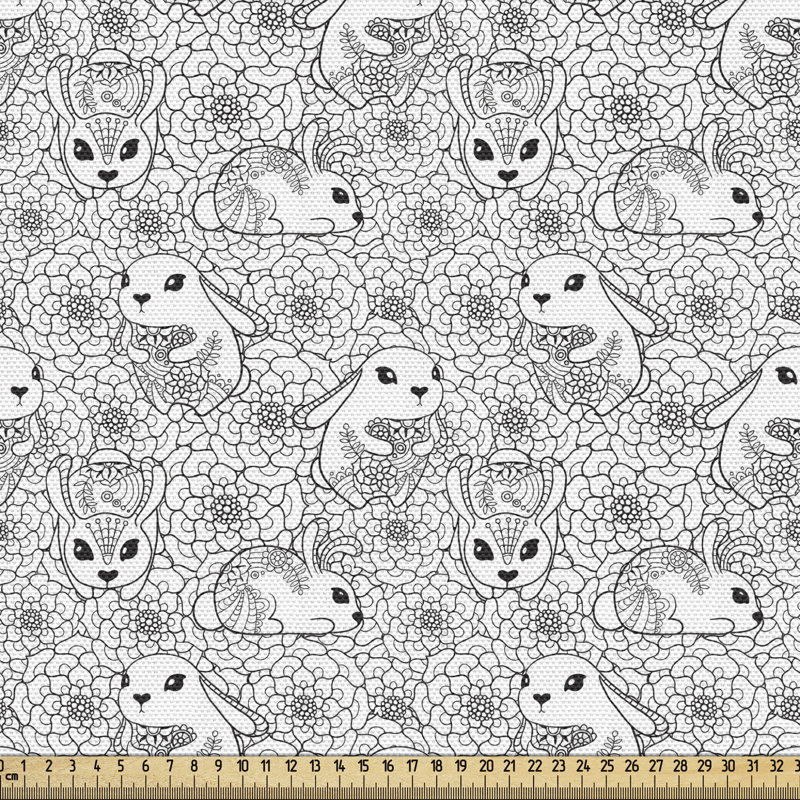800x800 pixels.
Task: Select the ruler label 25
Action: [608, 766]
